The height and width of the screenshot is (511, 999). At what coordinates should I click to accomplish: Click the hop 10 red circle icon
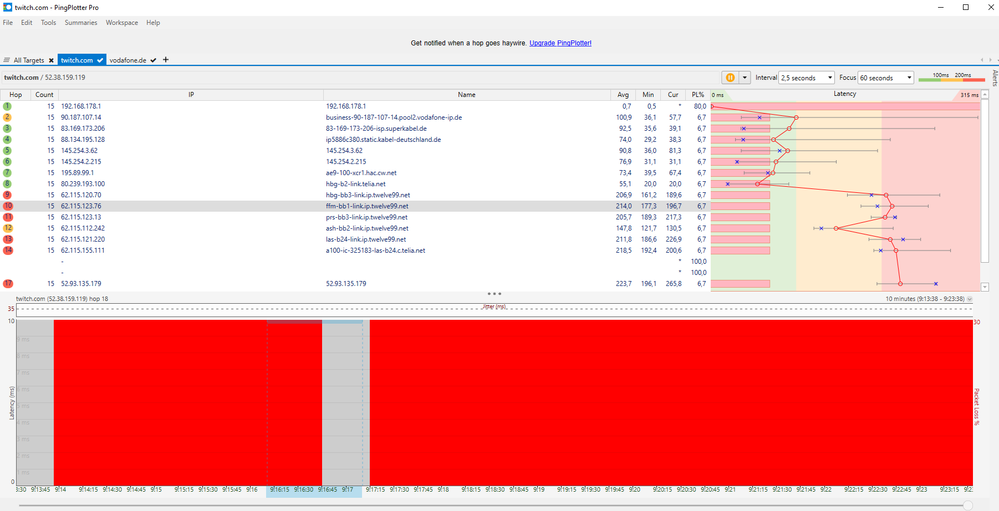point(7,206)
